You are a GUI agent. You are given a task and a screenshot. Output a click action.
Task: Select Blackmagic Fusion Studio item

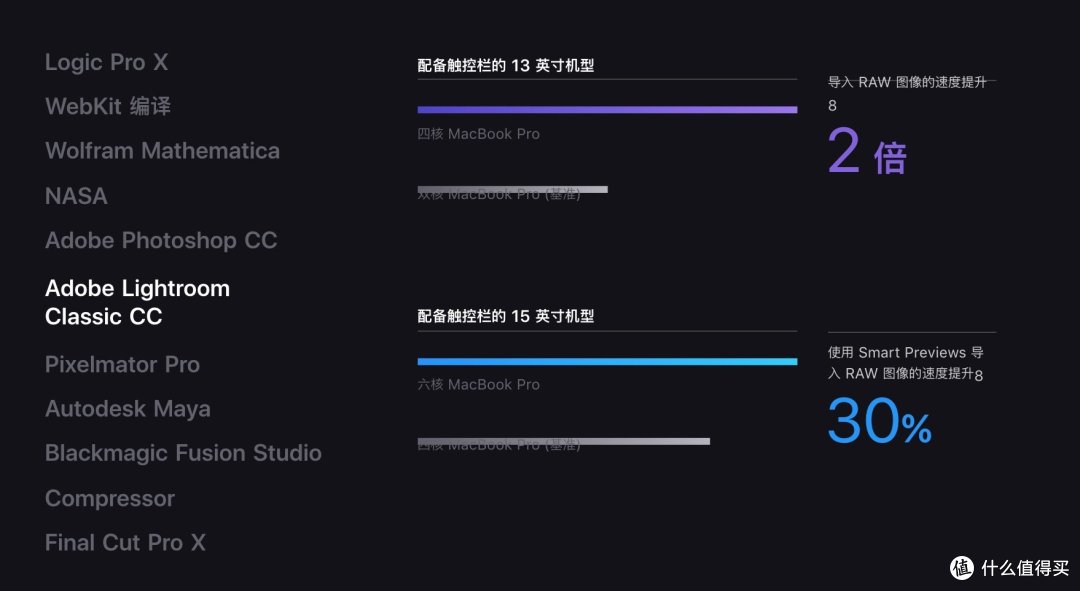coord(183,453)
